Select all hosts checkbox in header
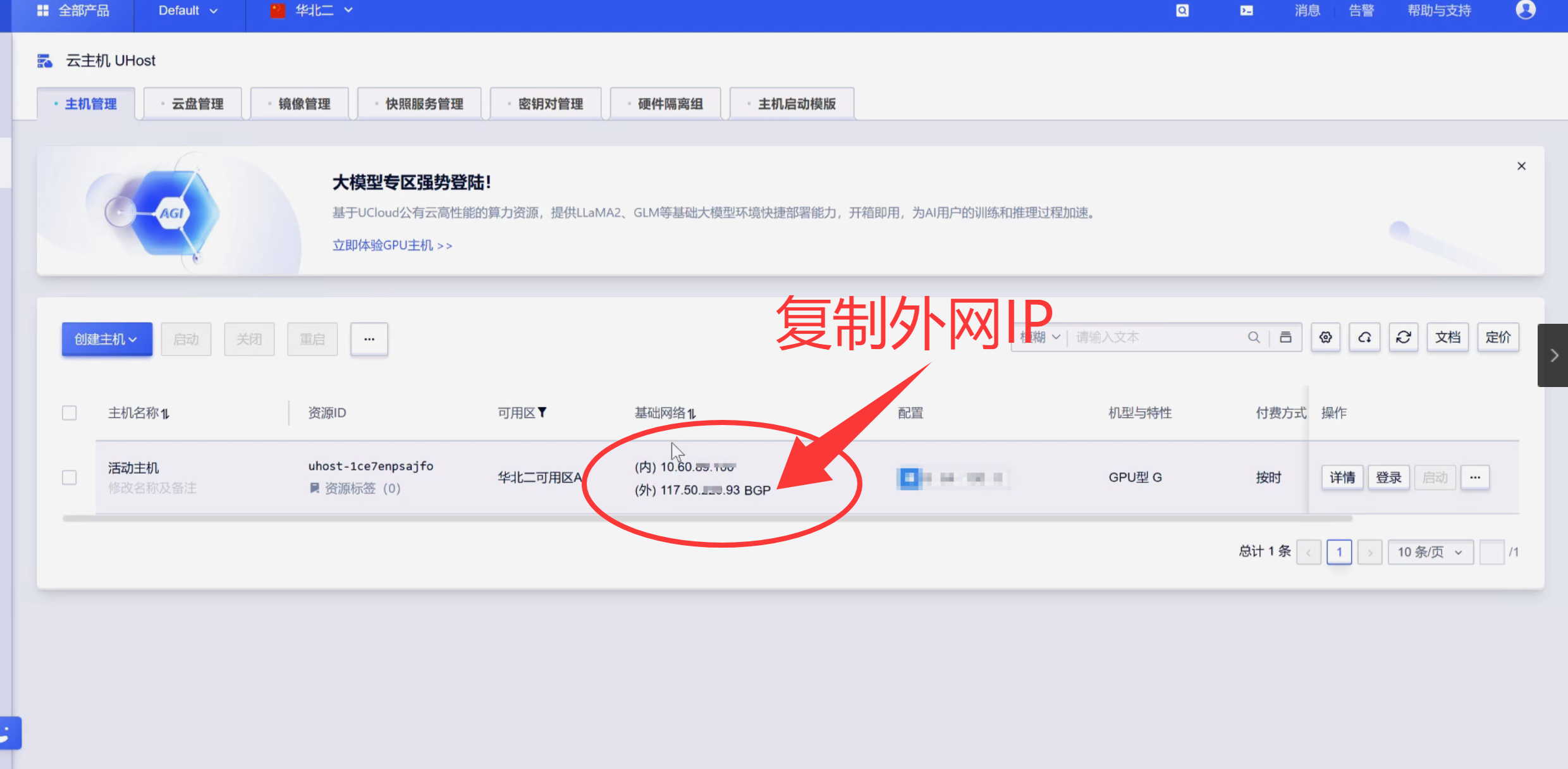The width and height of the screenshot is (1568, 769). pyautogui.click(x=70, y=413)
